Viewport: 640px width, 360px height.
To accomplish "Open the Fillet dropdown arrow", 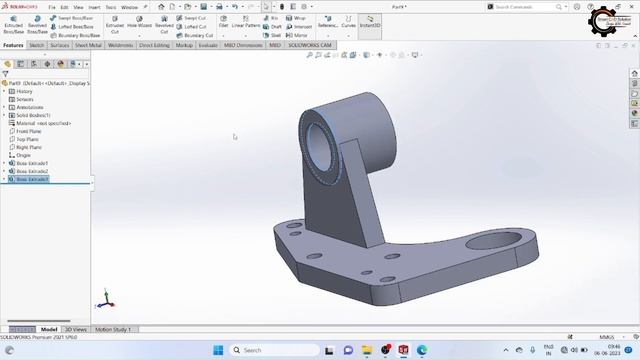I will click(x=223, y=36).
